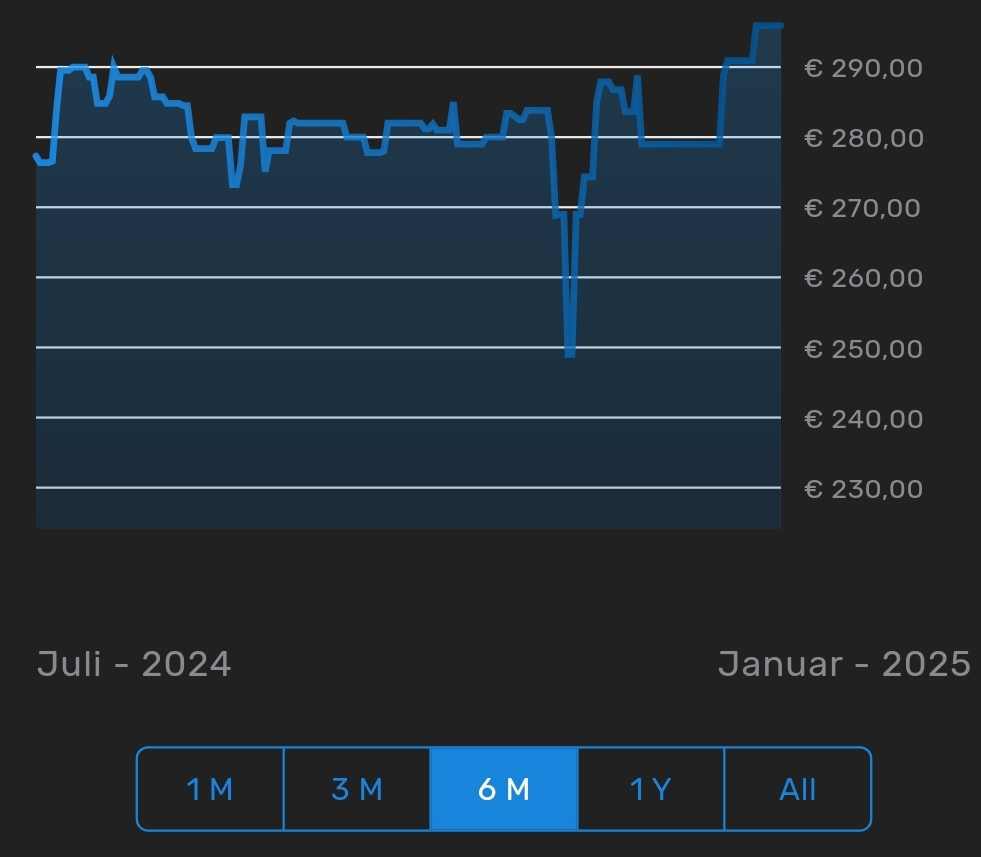Click the lowest dip of the price line
Image resolution: width=981 pixels, height=857 pixels.
(570, 352)
